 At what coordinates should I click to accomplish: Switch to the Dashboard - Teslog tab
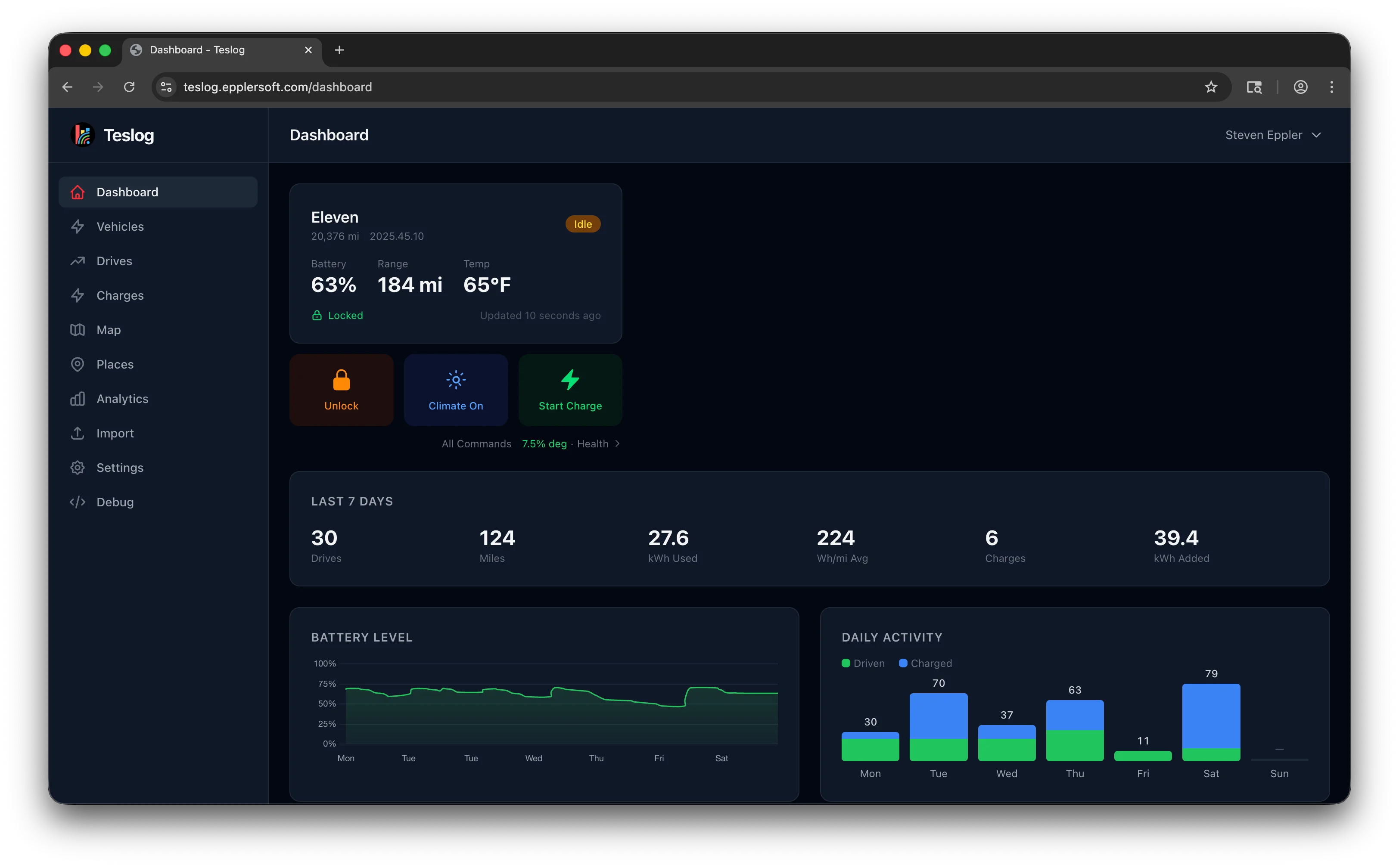click(x=198, y=50)
